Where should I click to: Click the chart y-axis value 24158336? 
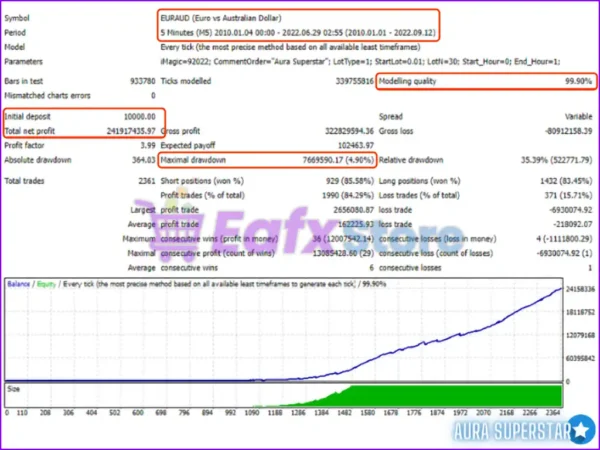pos(580,289)
